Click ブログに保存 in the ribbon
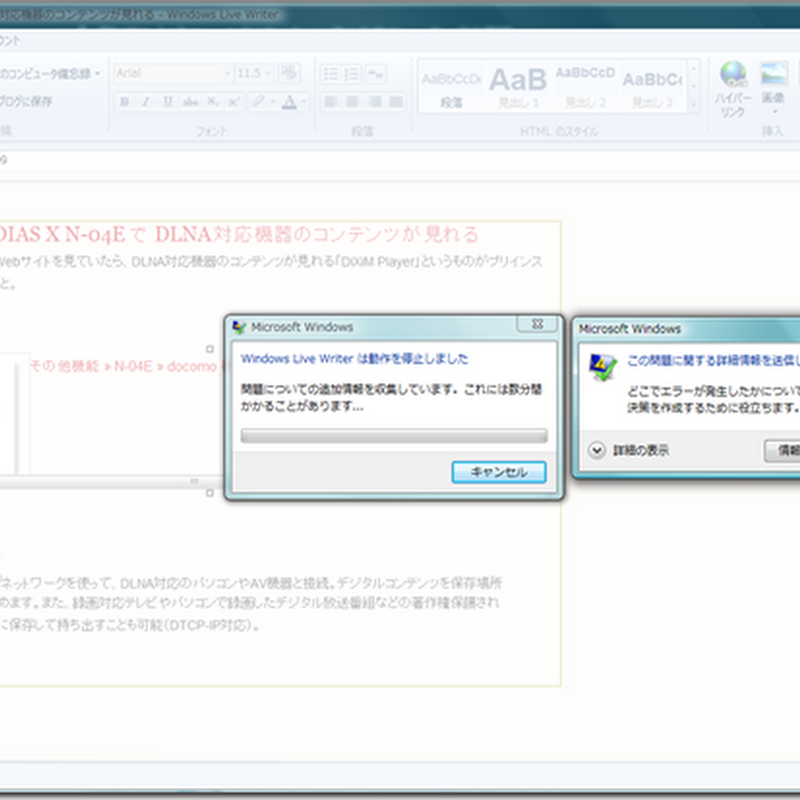 coord(26,102)
